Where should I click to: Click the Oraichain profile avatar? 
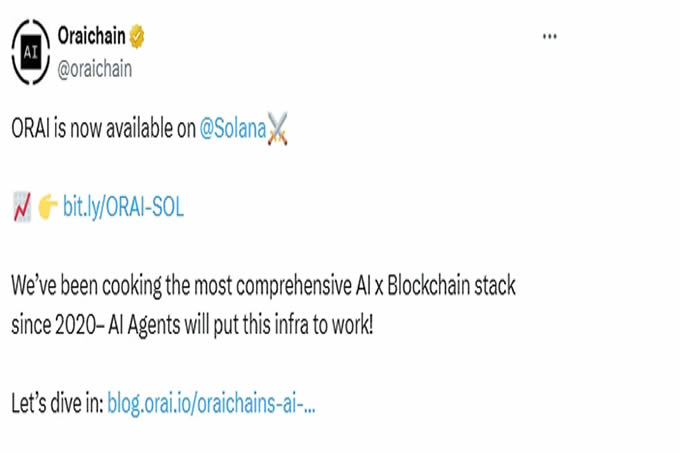click(x=31, y=51)
